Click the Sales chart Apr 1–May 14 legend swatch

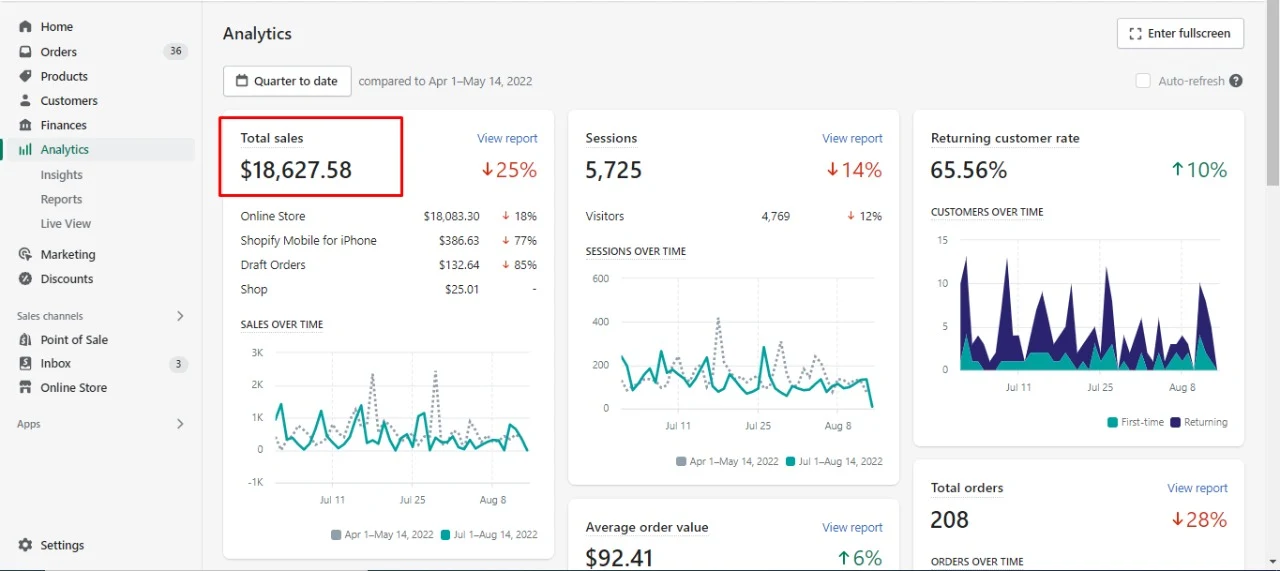coord(336,535)
